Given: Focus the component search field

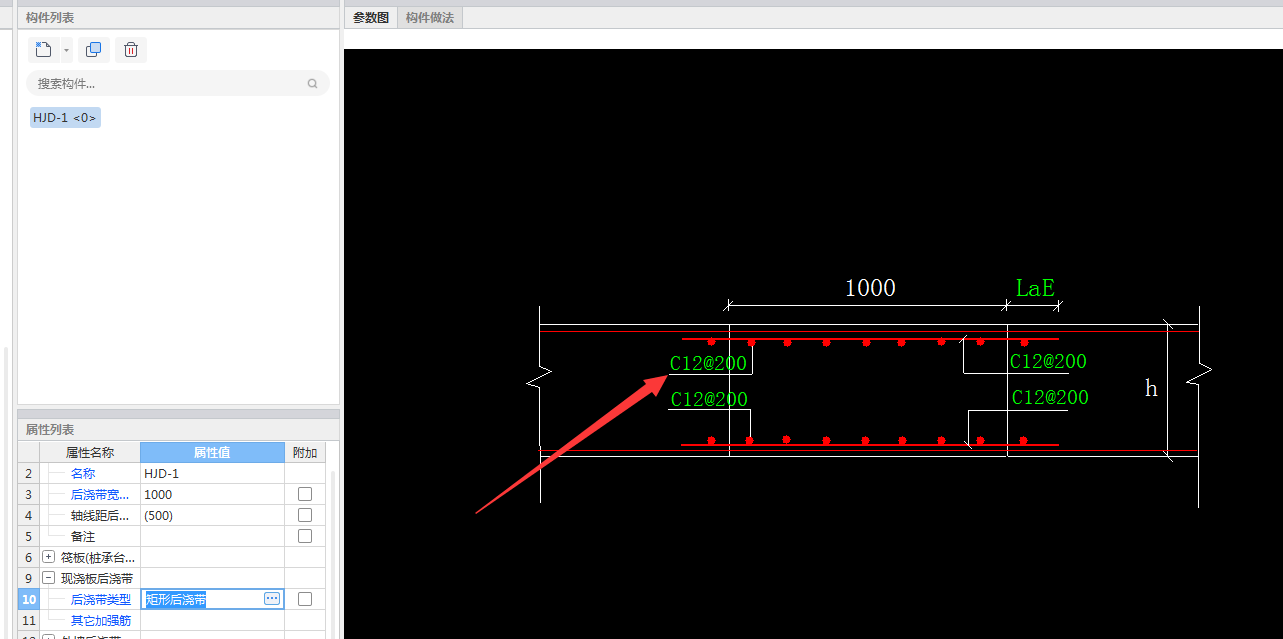Looking at the screenshot, I should click(178, 84).
